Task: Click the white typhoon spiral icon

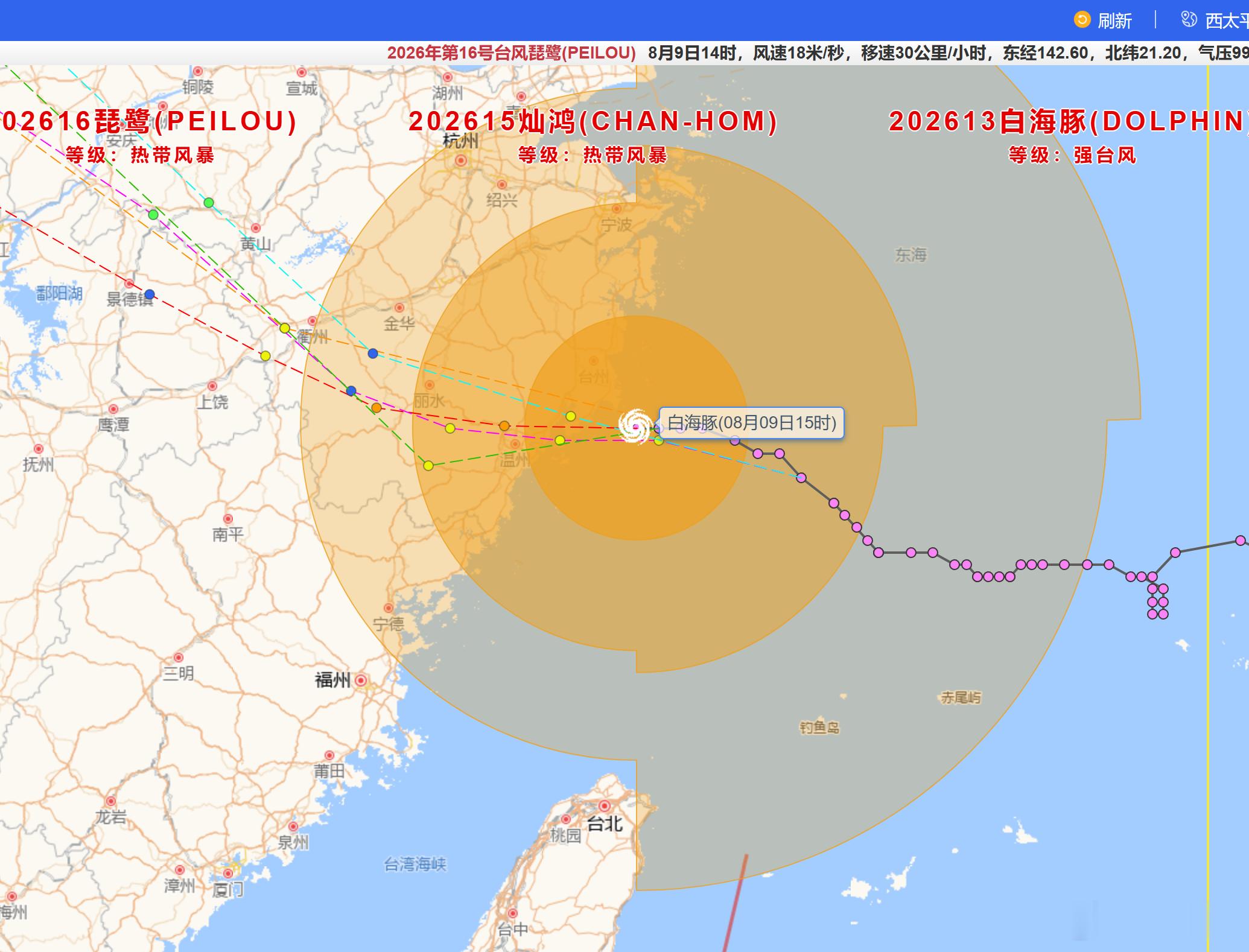Action: (635, 427)
